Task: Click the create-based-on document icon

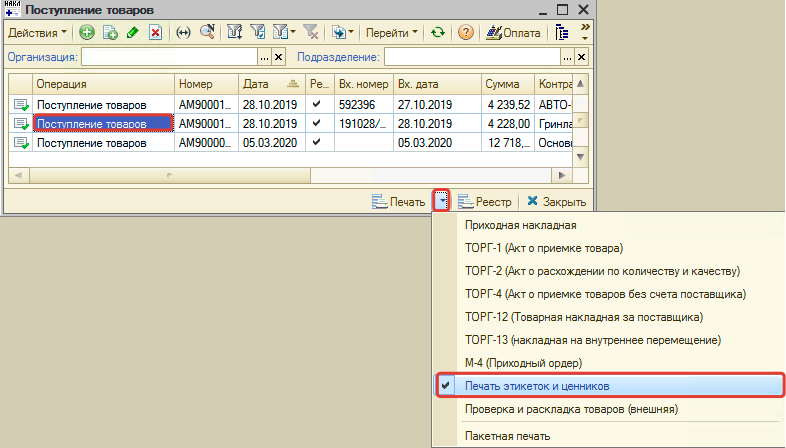Action: pos(339,33)
